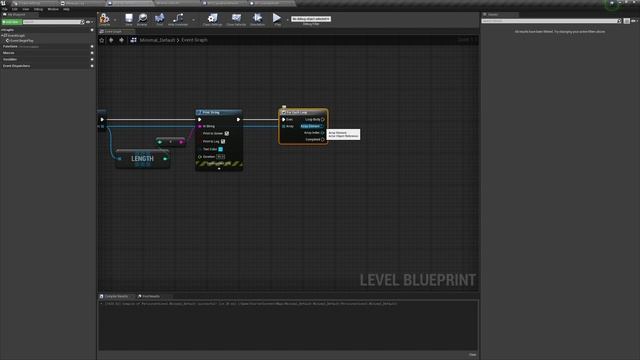
Task: Select the Macros section header
Action: (9, 53)
